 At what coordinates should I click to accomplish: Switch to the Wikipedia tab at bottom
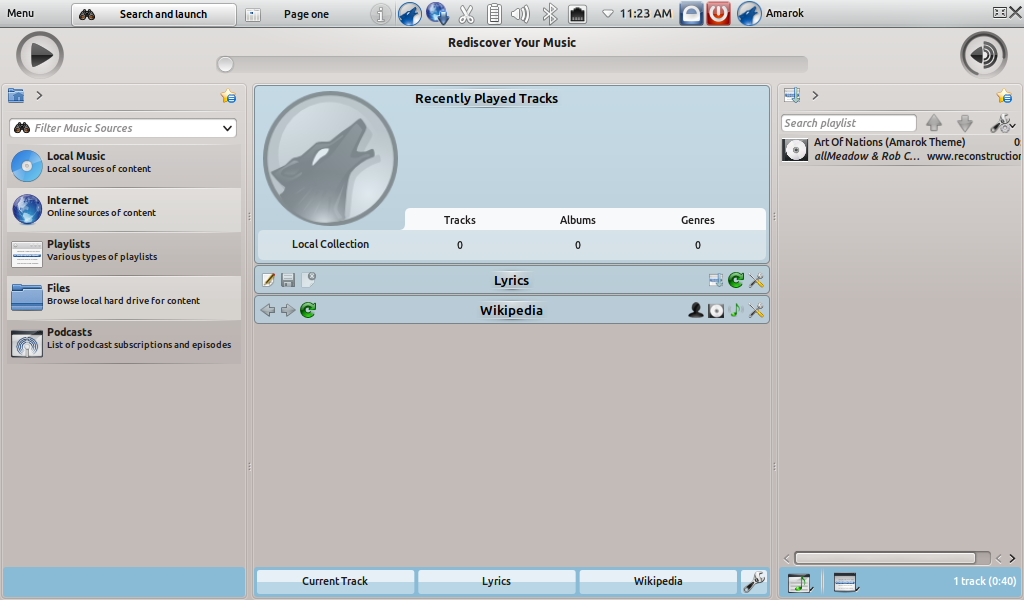(x=658, y=581)
